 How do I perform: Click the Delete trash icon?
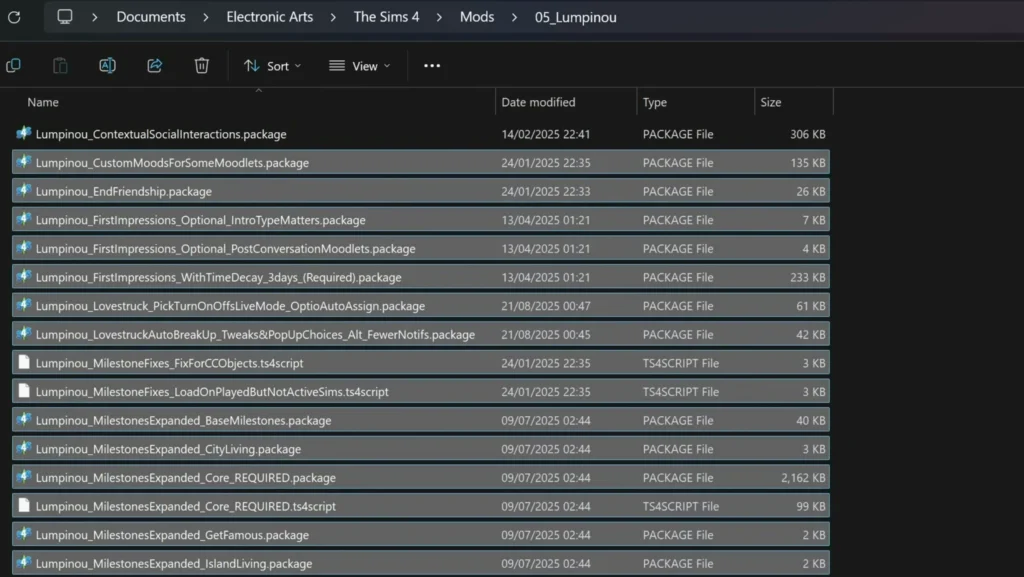coord(201,66)
